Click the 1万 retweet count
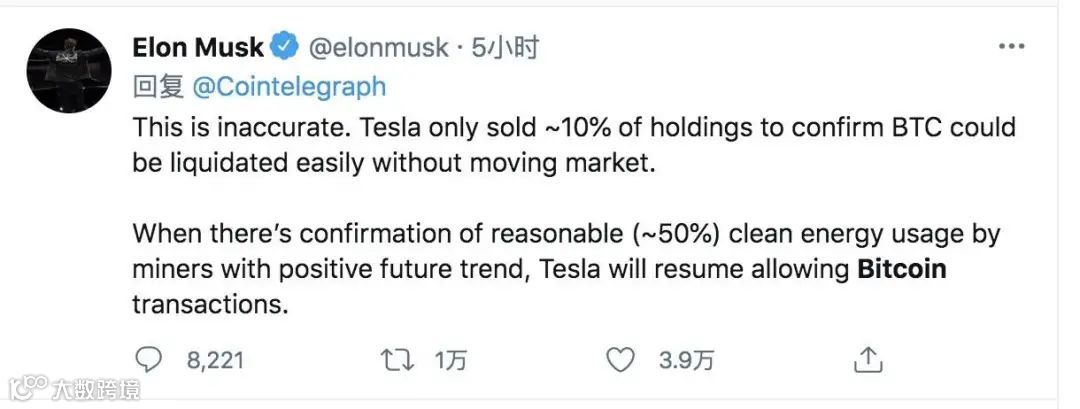Image resolution: width=1080 pixels, height=409 pixels. pyautogui.click(x=450, y=361)
